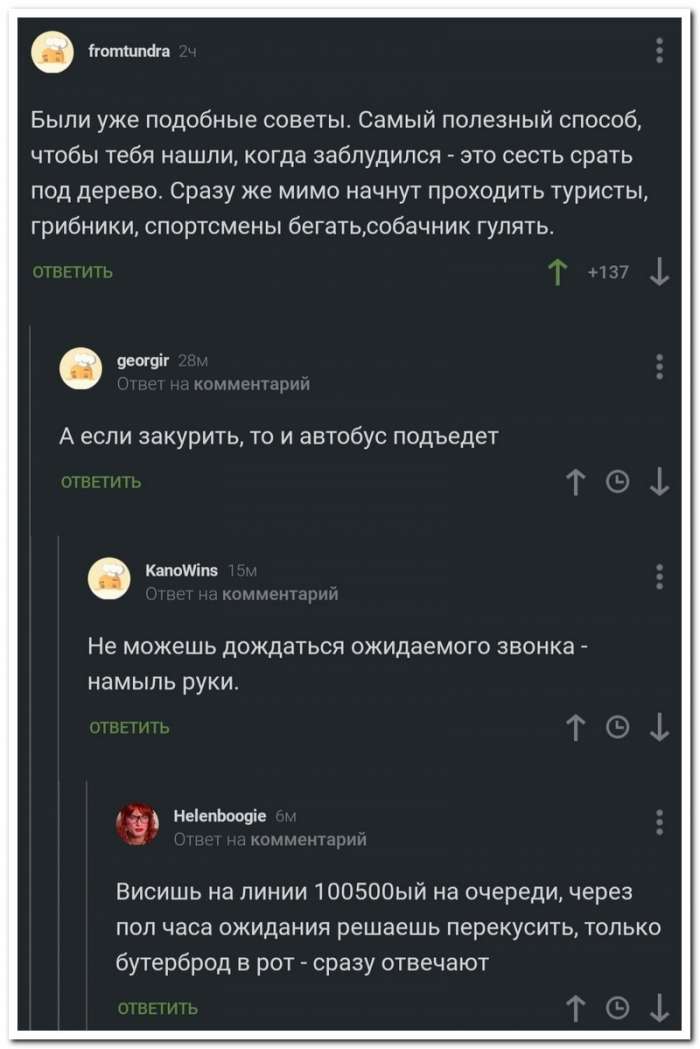This screenshot has height=1049, width=700.
Task: Open the fromtundra username link
Action: tap(129, 51)
